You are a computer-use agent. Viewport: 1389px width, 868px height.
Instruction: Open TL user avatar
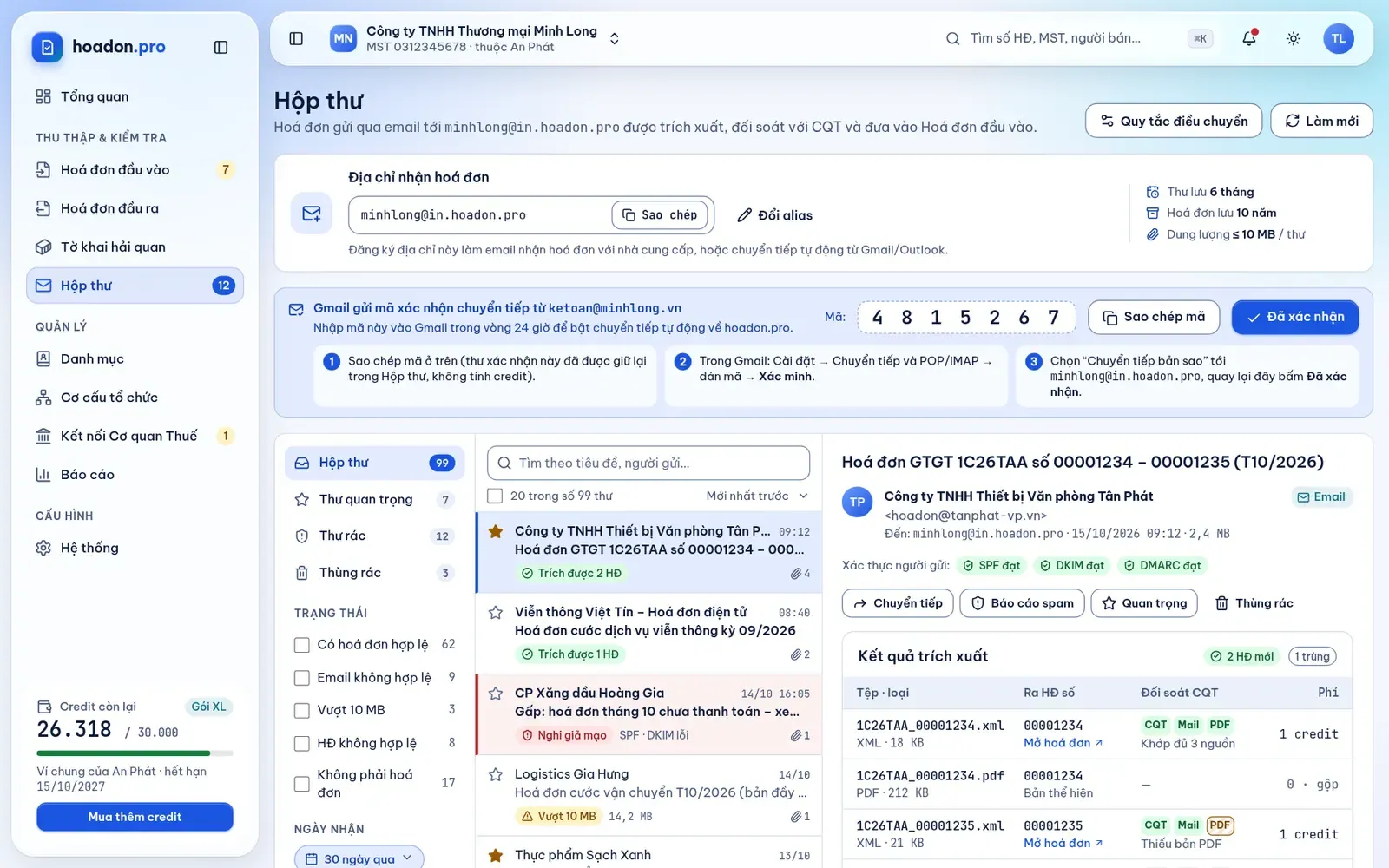pyautogui.click(x=1338, y=38)
